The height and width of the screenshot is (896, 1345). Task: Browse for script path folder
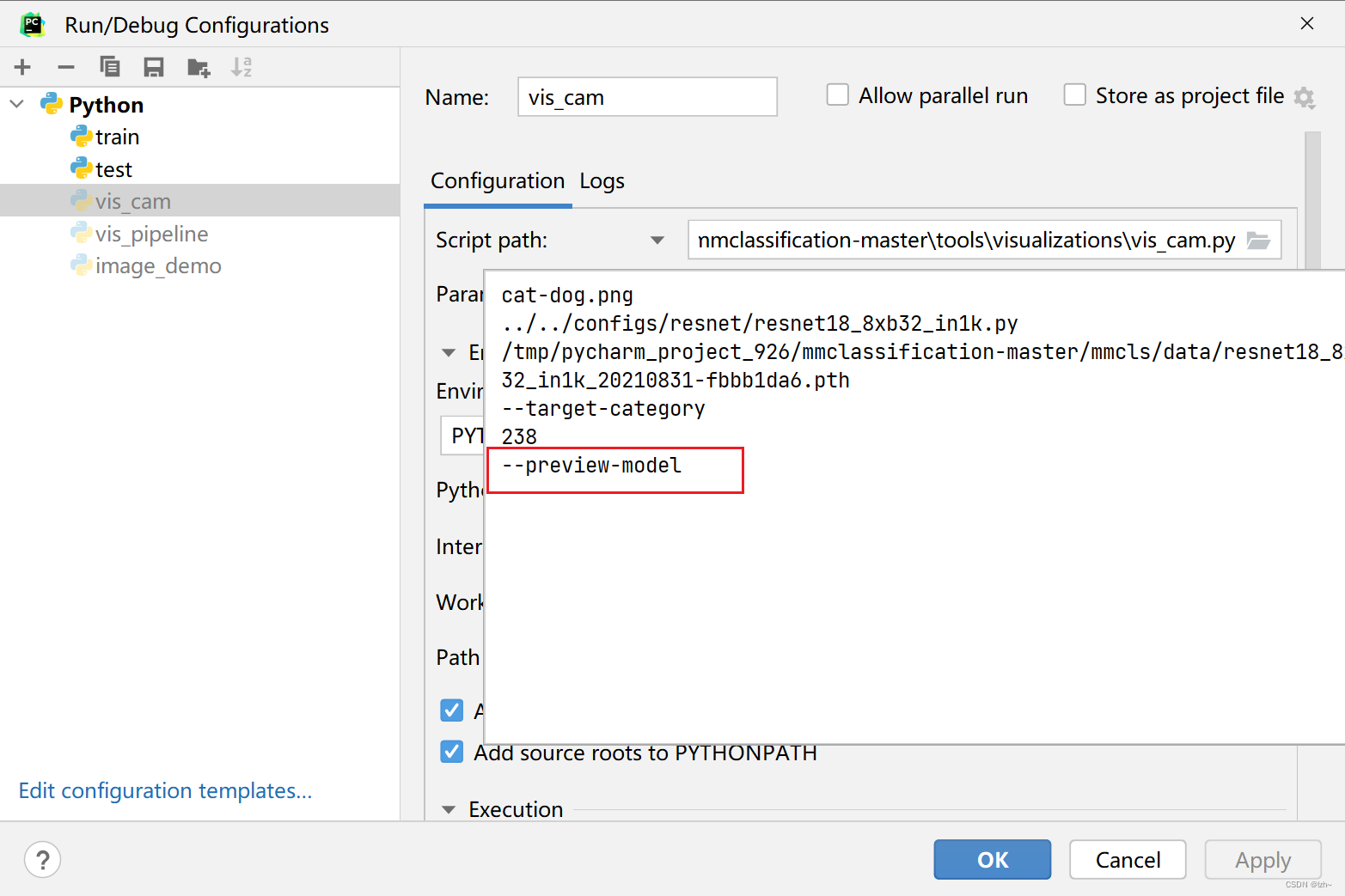1258,241
